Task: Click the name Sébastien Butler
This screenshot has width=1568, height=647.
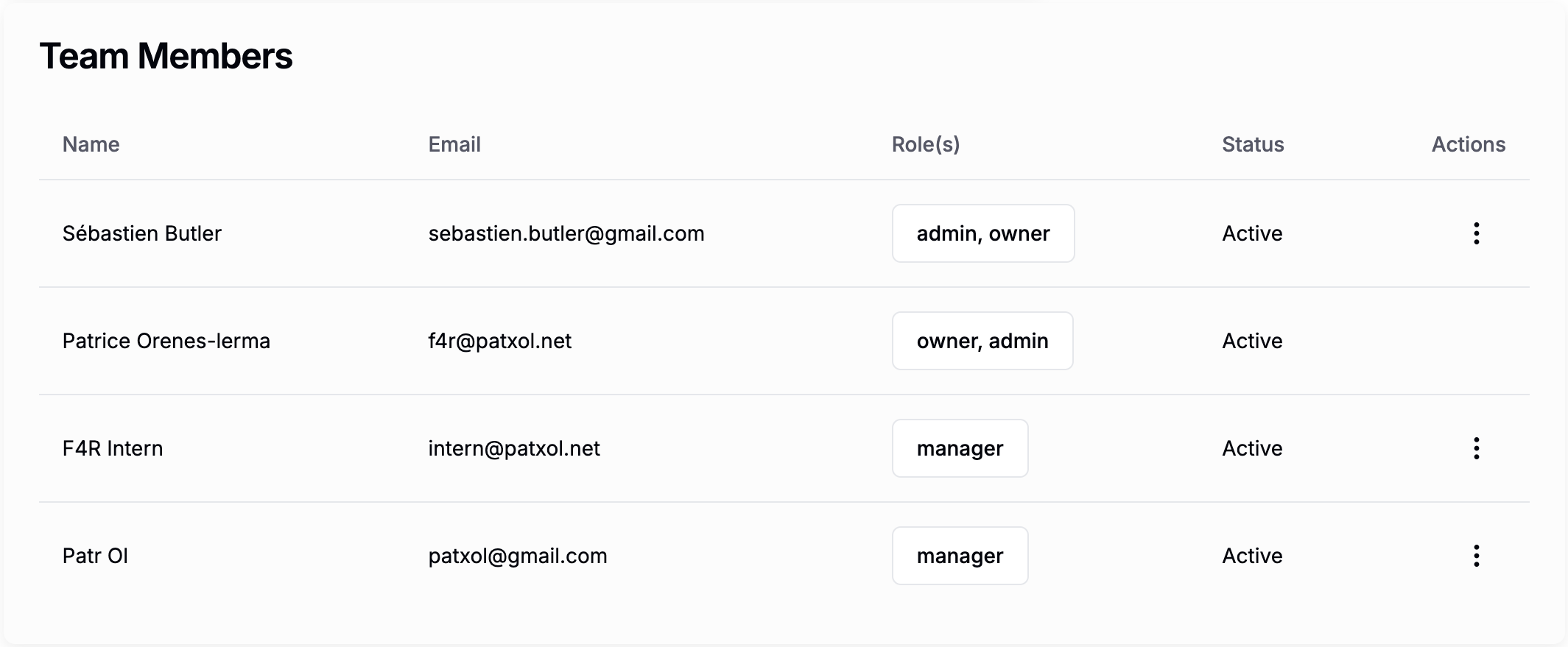Action: coord(142,233)
